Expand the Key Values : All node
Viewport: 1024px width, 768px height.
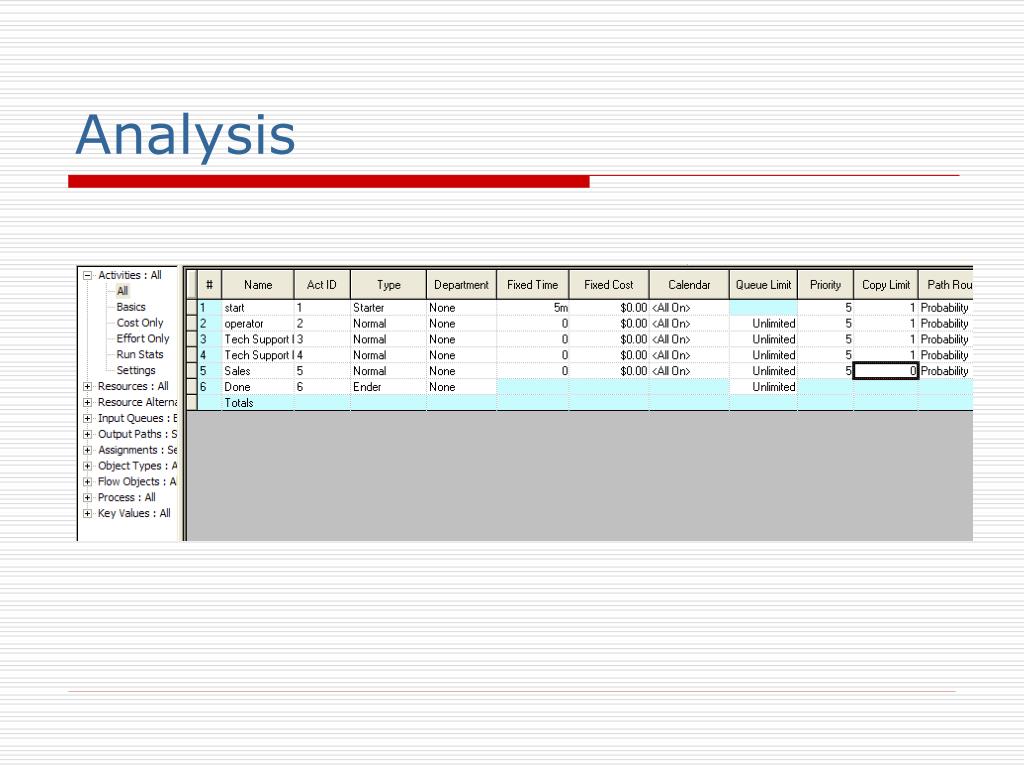88,514
